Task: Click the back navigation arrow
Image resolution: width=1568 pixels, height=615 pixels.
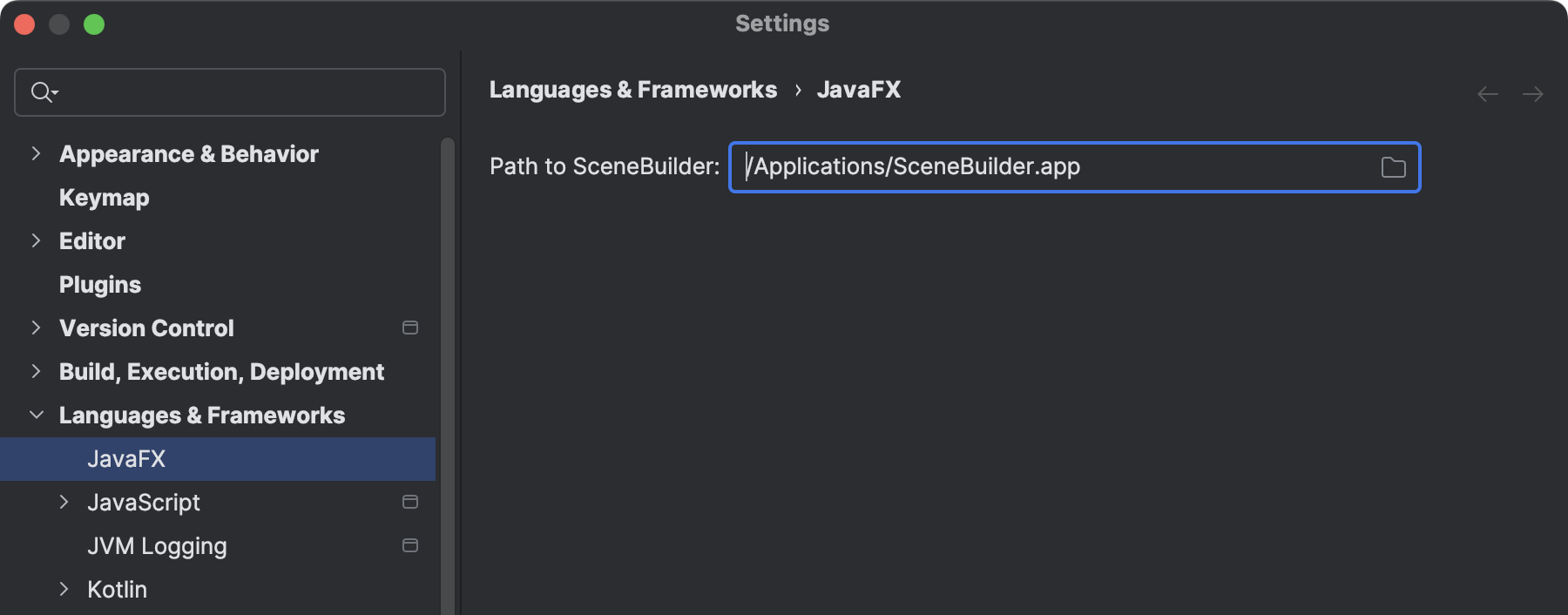Action: pyautogui.click(x=1486, y=93)
